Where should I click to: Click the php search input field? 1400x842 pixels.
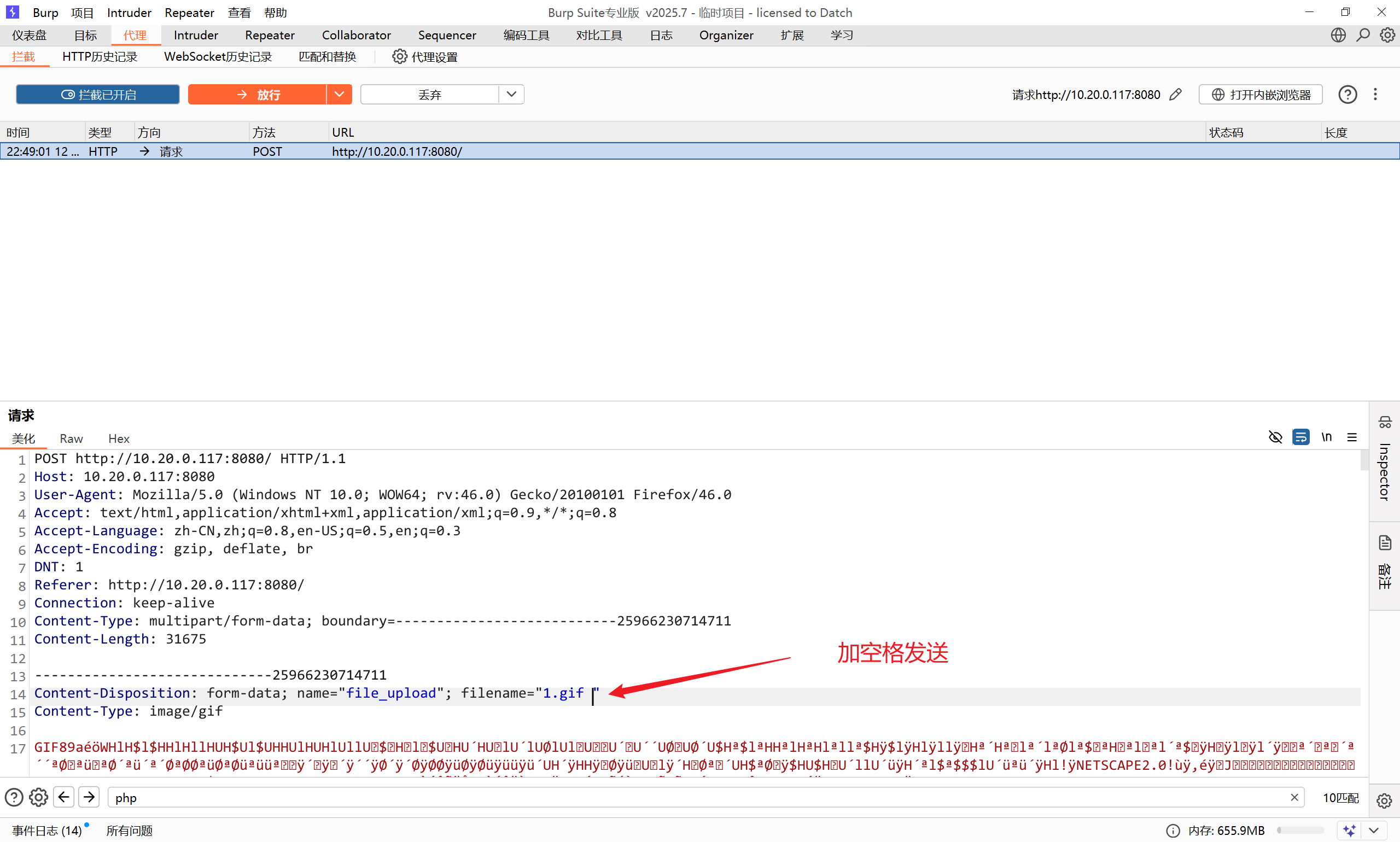pos(681,797)
